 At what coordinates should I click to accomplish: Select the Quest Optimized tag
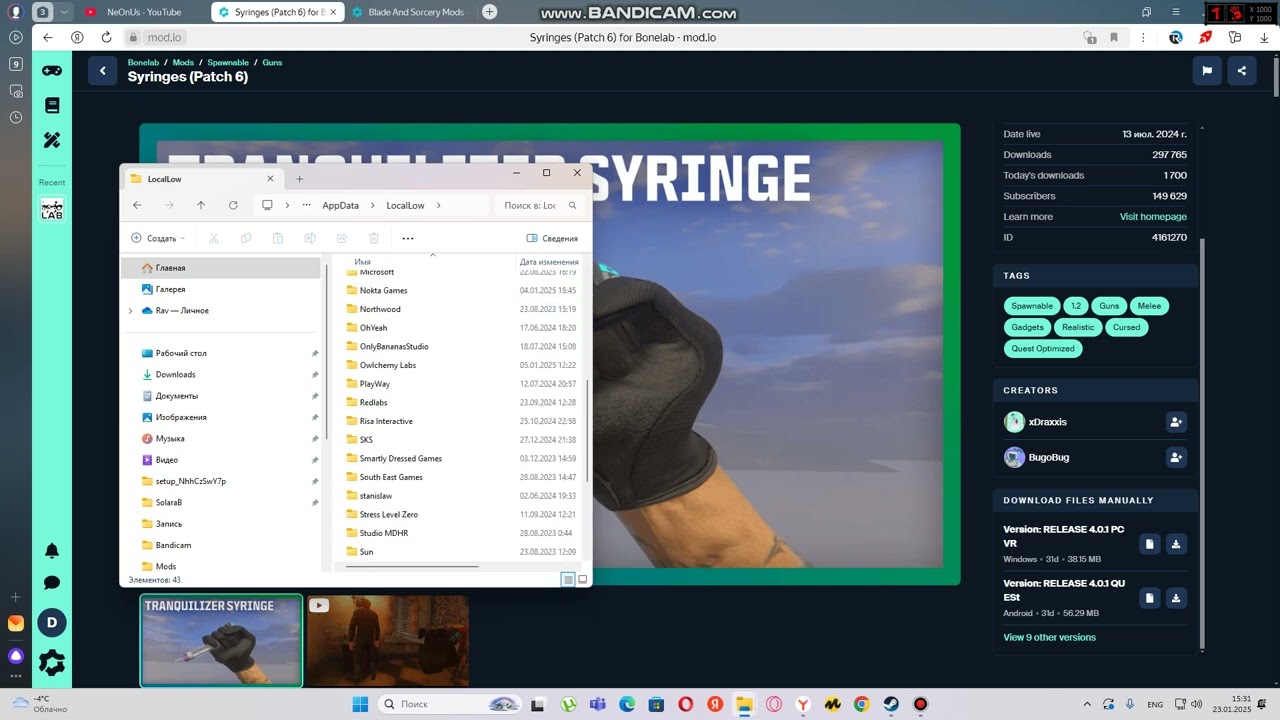coord(1042,349)
